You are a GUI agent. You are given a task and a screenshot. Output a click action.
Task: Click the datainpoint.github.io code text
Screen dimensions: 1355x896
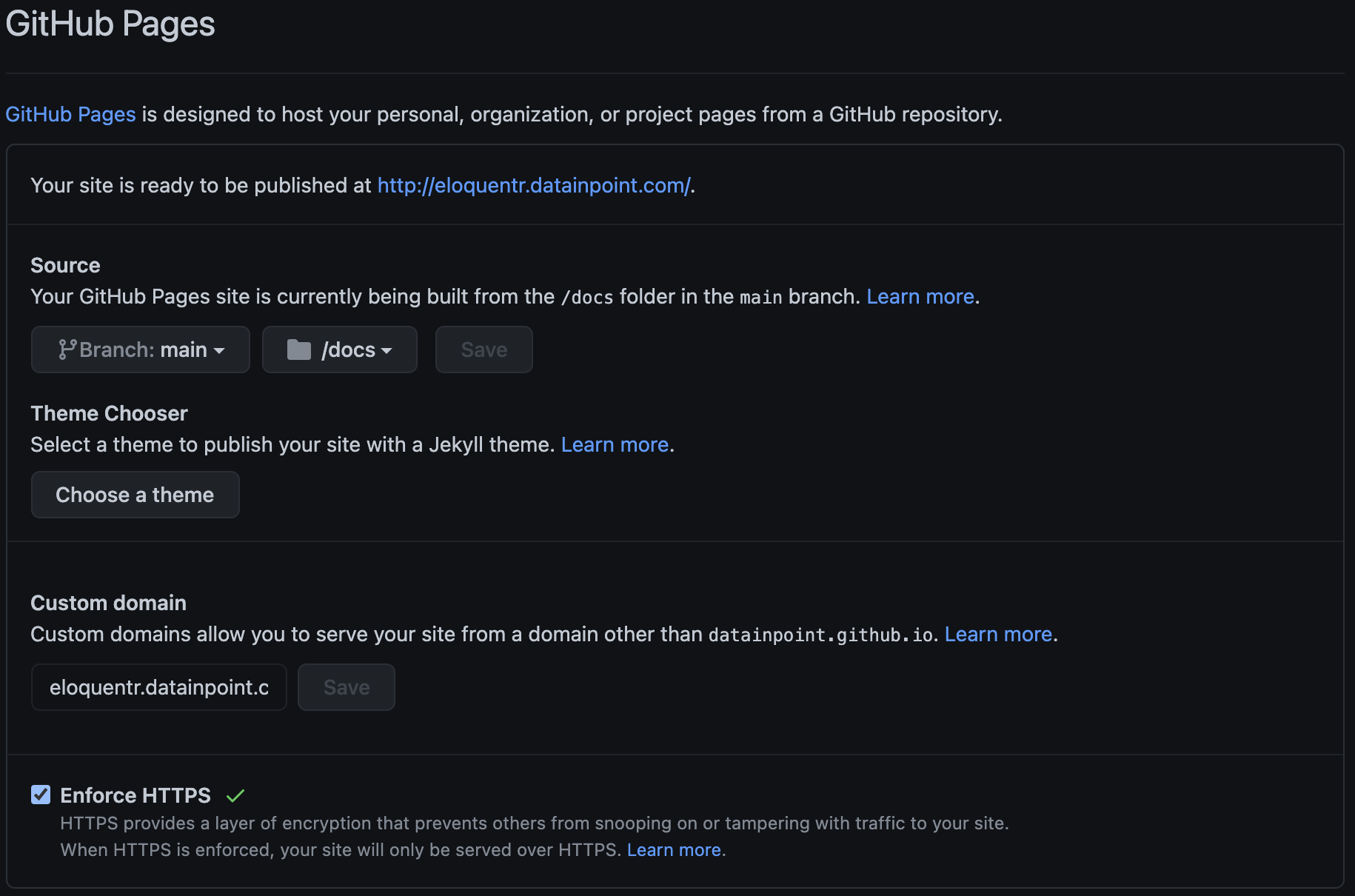click(x=820, y=635)
